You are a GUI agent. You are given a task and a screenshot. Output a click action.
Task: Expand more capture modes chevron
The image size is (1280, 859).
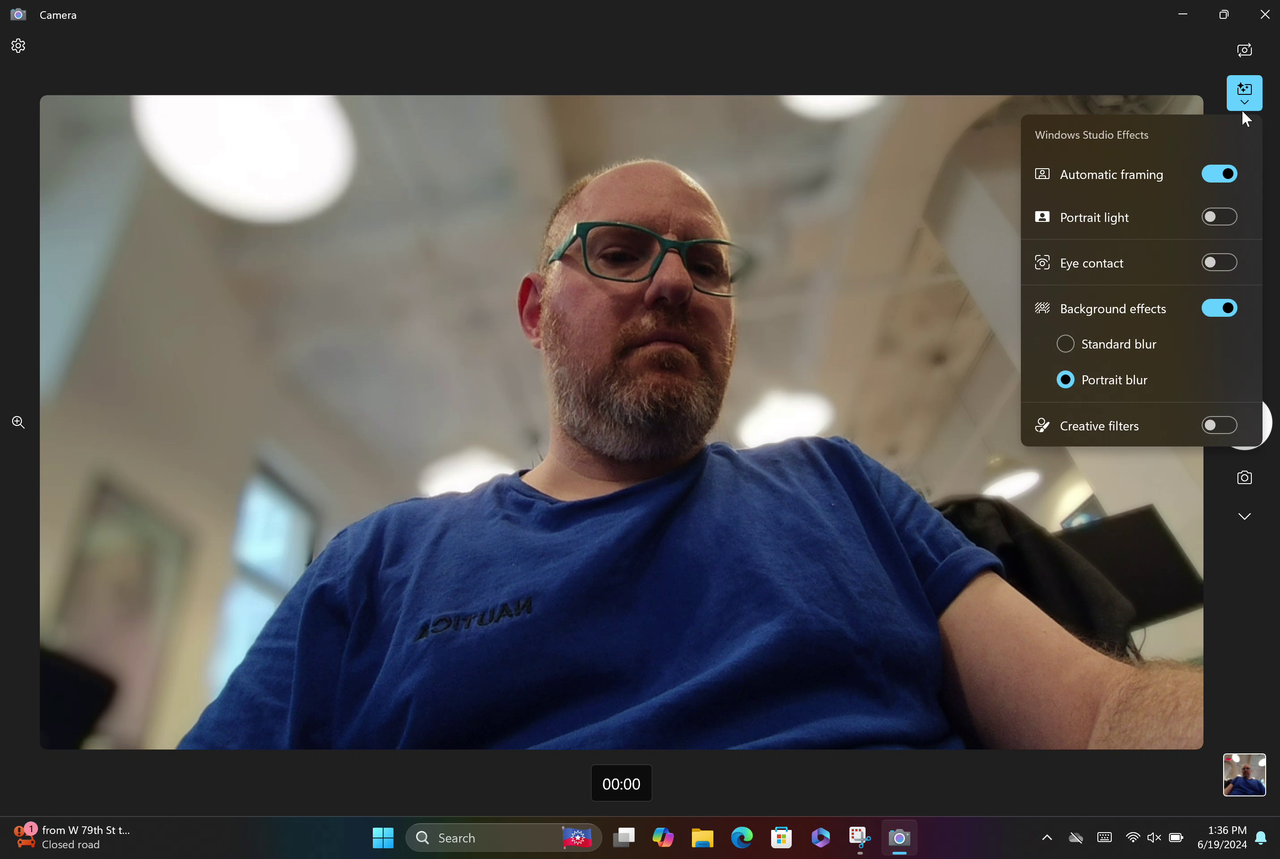click(x=1244, y=516)
